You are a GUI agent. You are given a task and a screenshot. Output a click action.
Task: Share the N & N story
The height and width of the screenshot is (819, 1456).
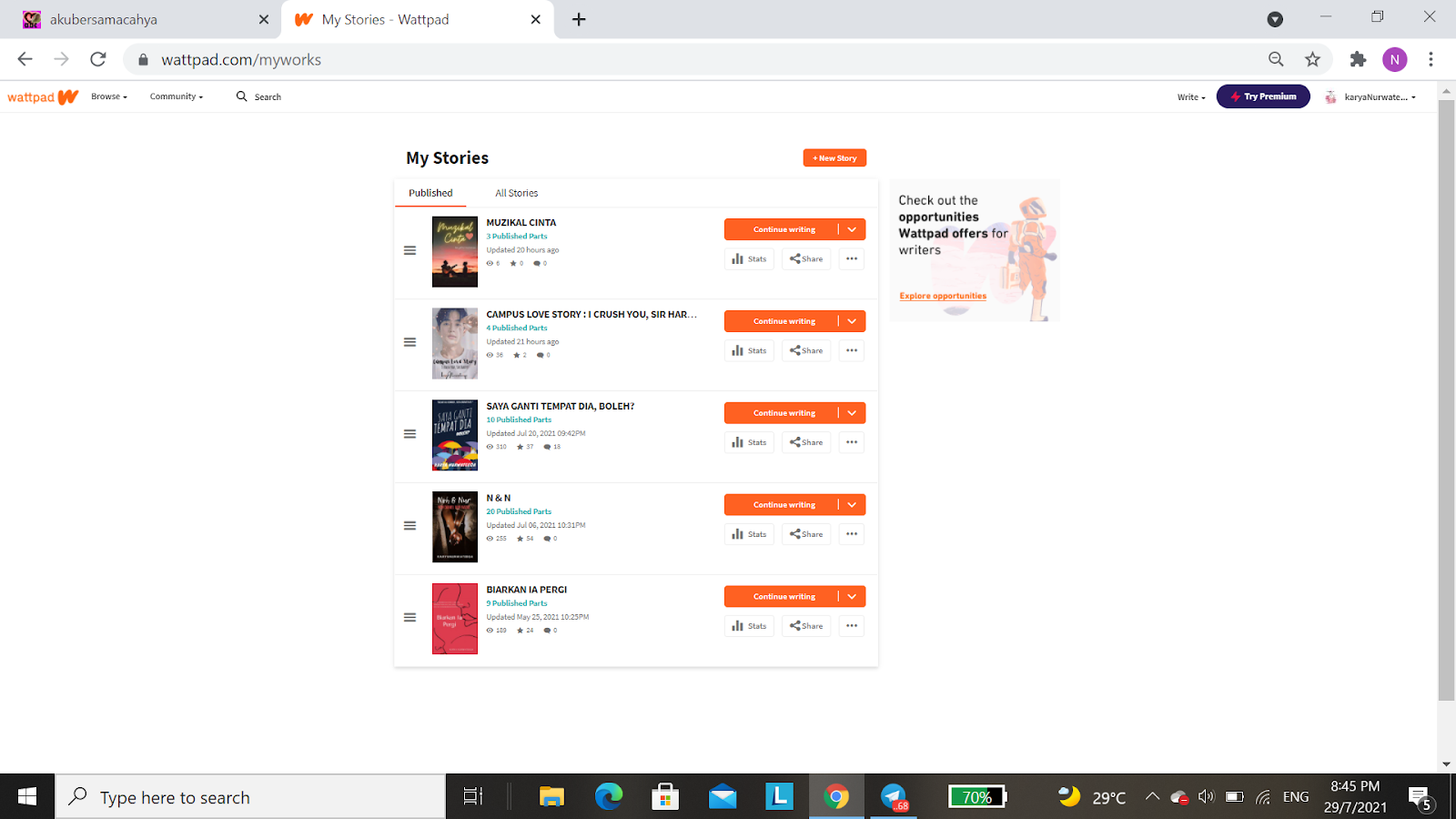806,534
